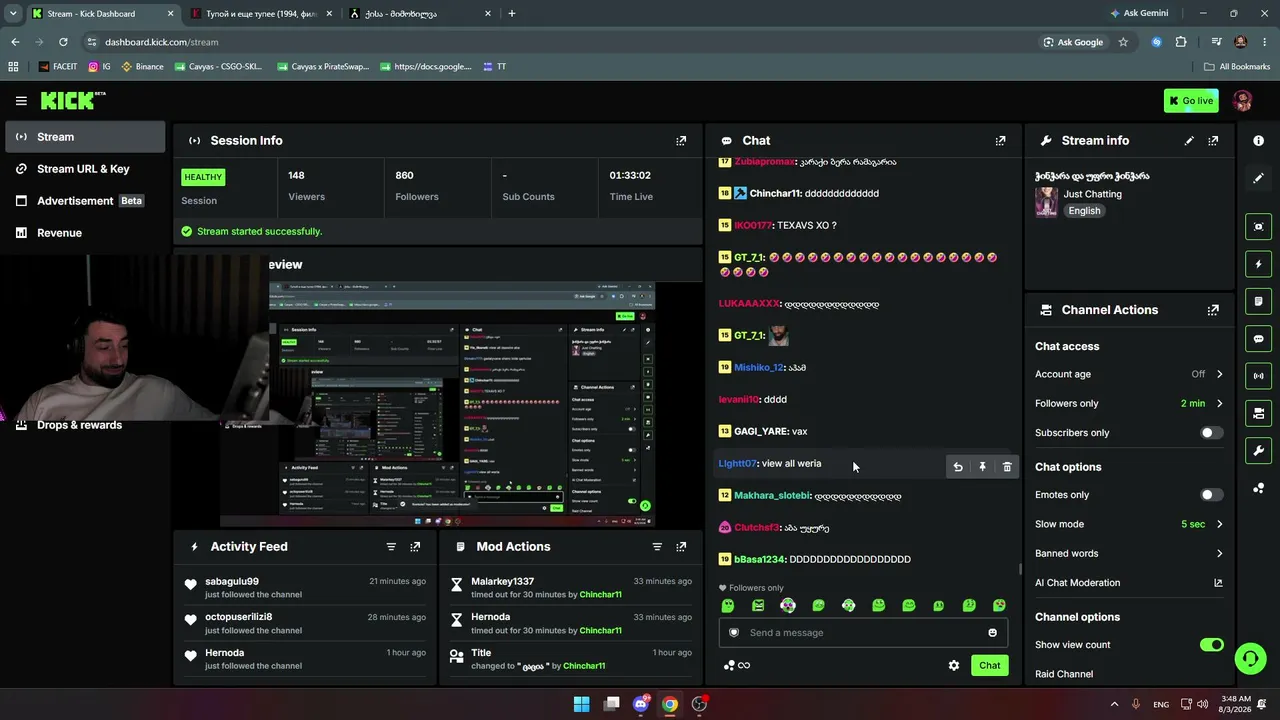
Task: Open Chinchar11's profile from chat
Action: point(775,194)
